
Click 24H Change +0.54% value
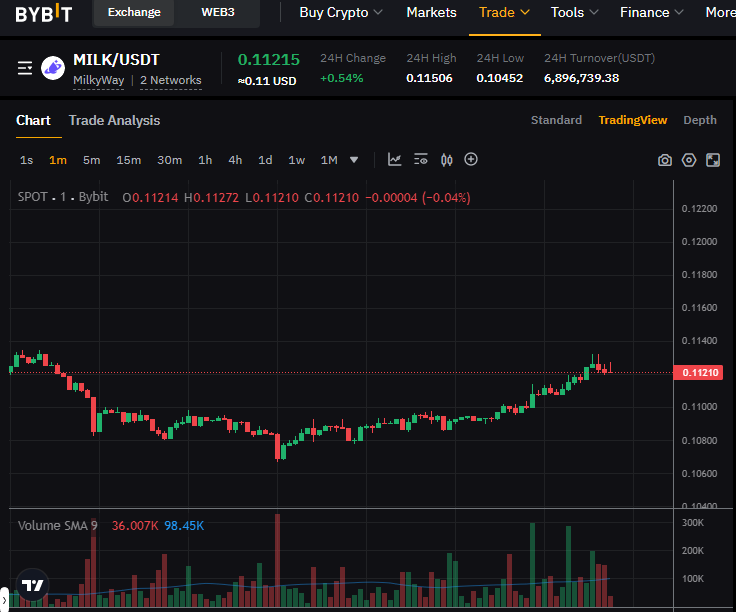coord(342,78)
